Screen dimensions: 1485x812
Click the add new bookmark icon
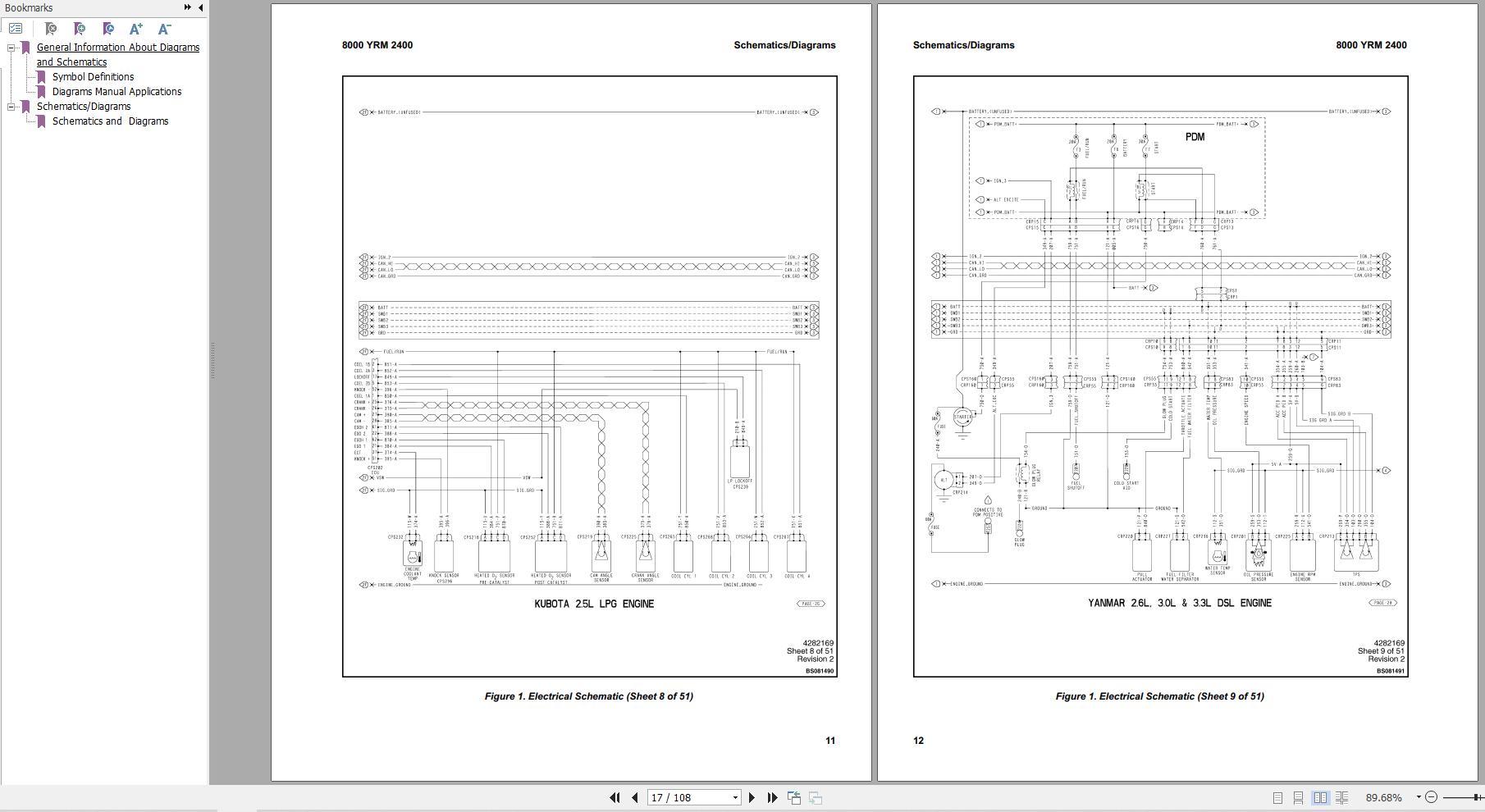point(80,29)
